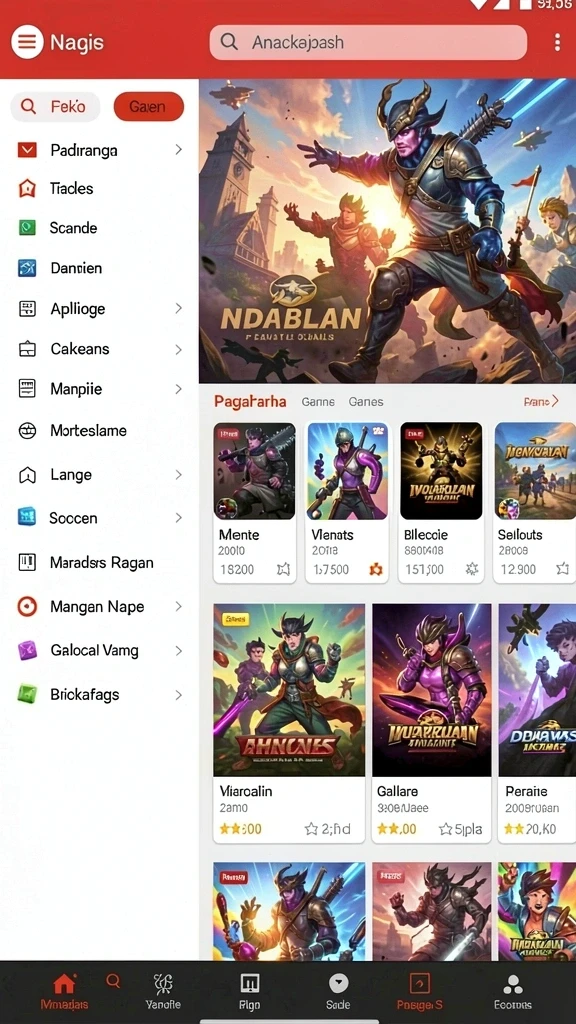
Task: Expand the Soccen category chevron
Action: click(x=178, y=518)
